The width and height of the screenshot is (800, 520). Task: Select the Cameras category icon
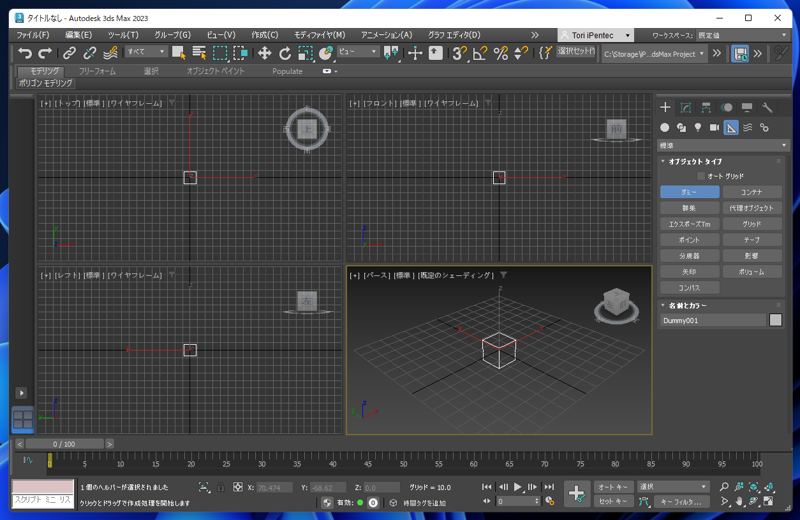point(714,128)
